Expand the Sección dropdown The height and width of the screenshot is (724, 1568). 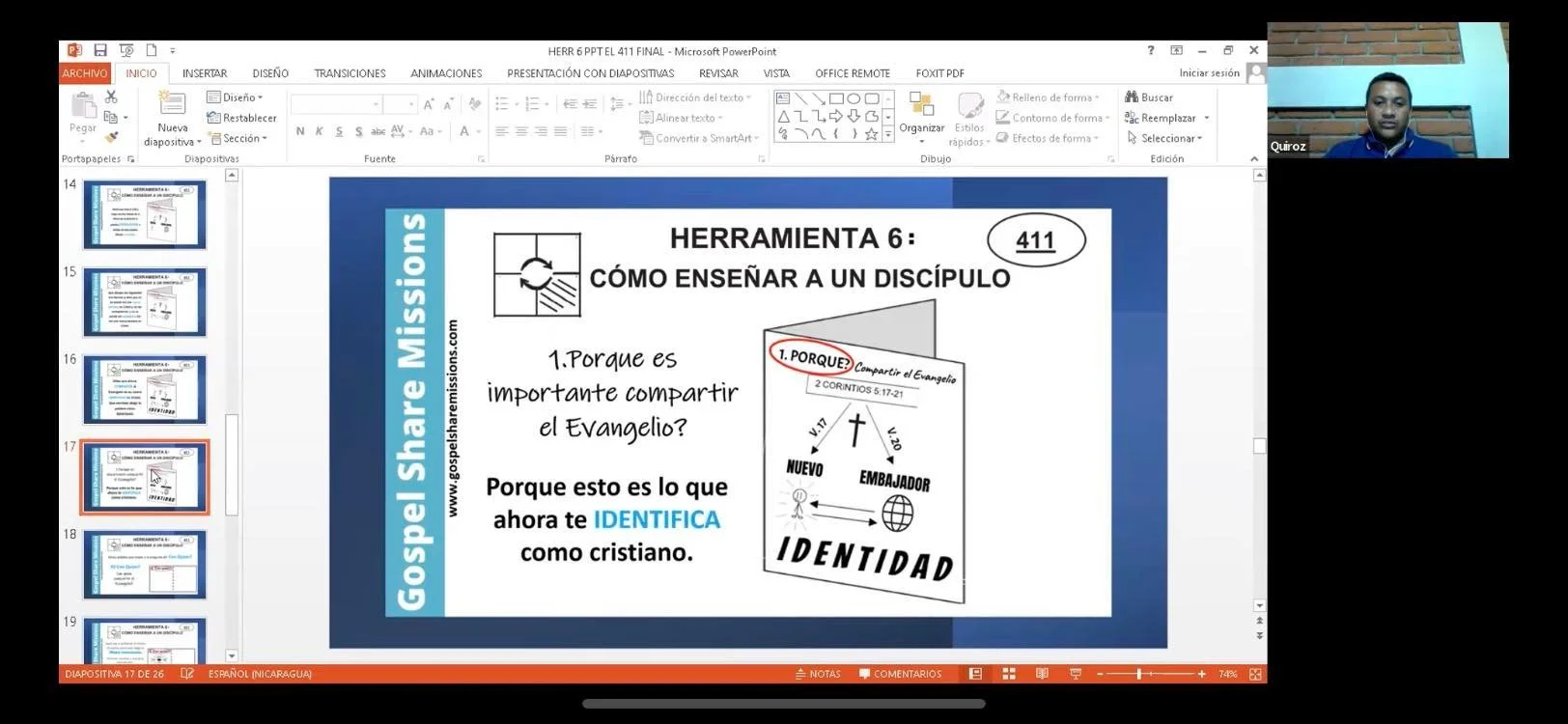(238, 138)
